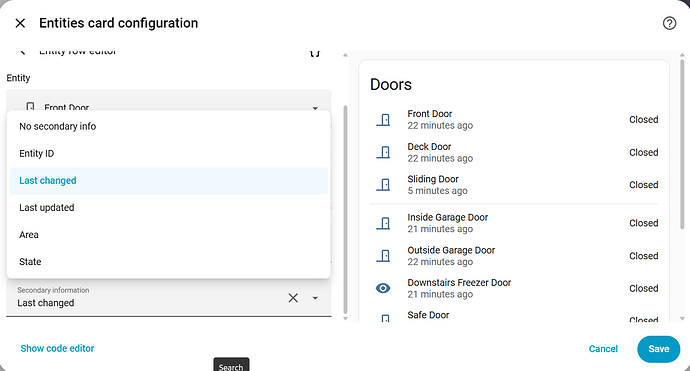This screenshot has width=690, height=371.
Task: Save the entities card
Action: [x=658, y=349]
